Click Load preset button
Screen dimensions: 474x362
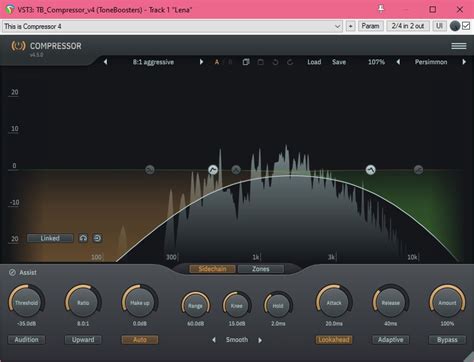pos(314,62)
